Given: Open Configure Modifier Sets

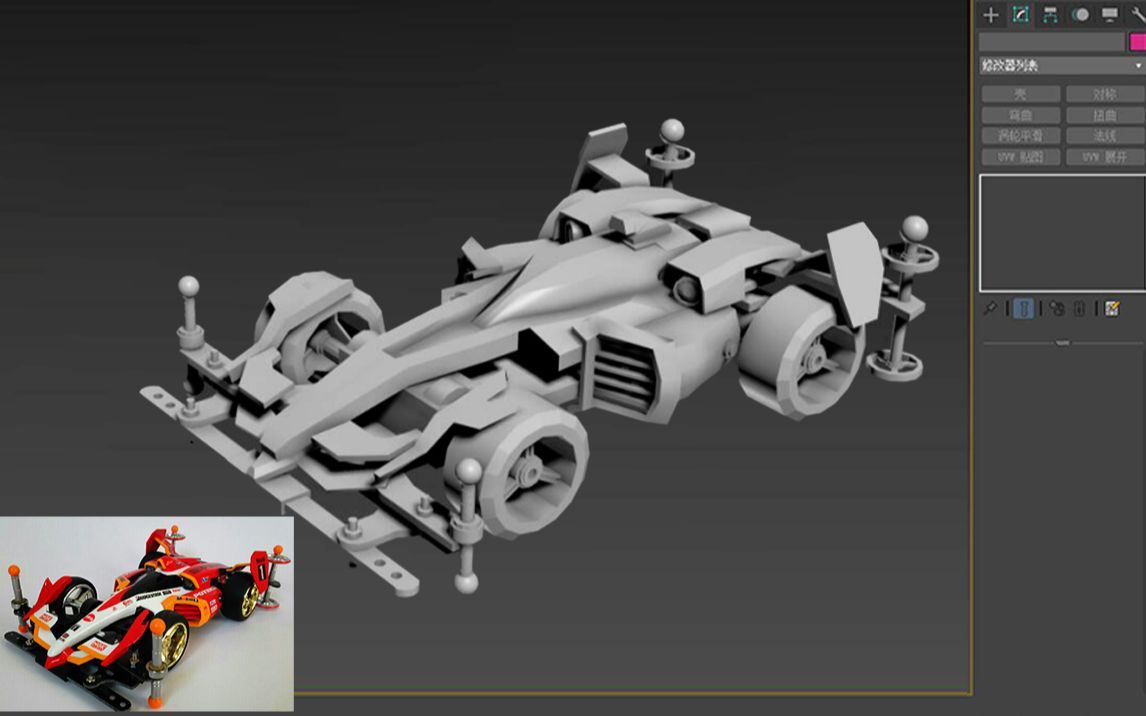Looking at the screenshot, I should [1112, 310].
